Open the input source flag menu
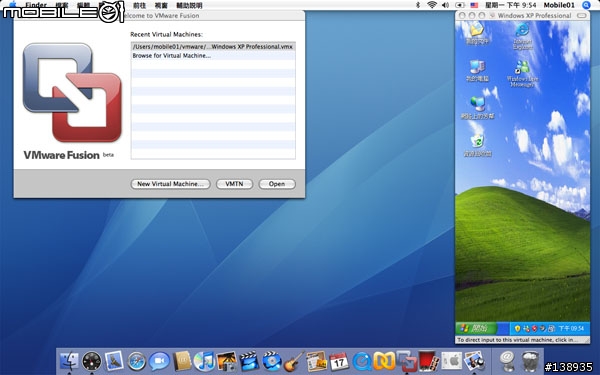 click(474, 5)
